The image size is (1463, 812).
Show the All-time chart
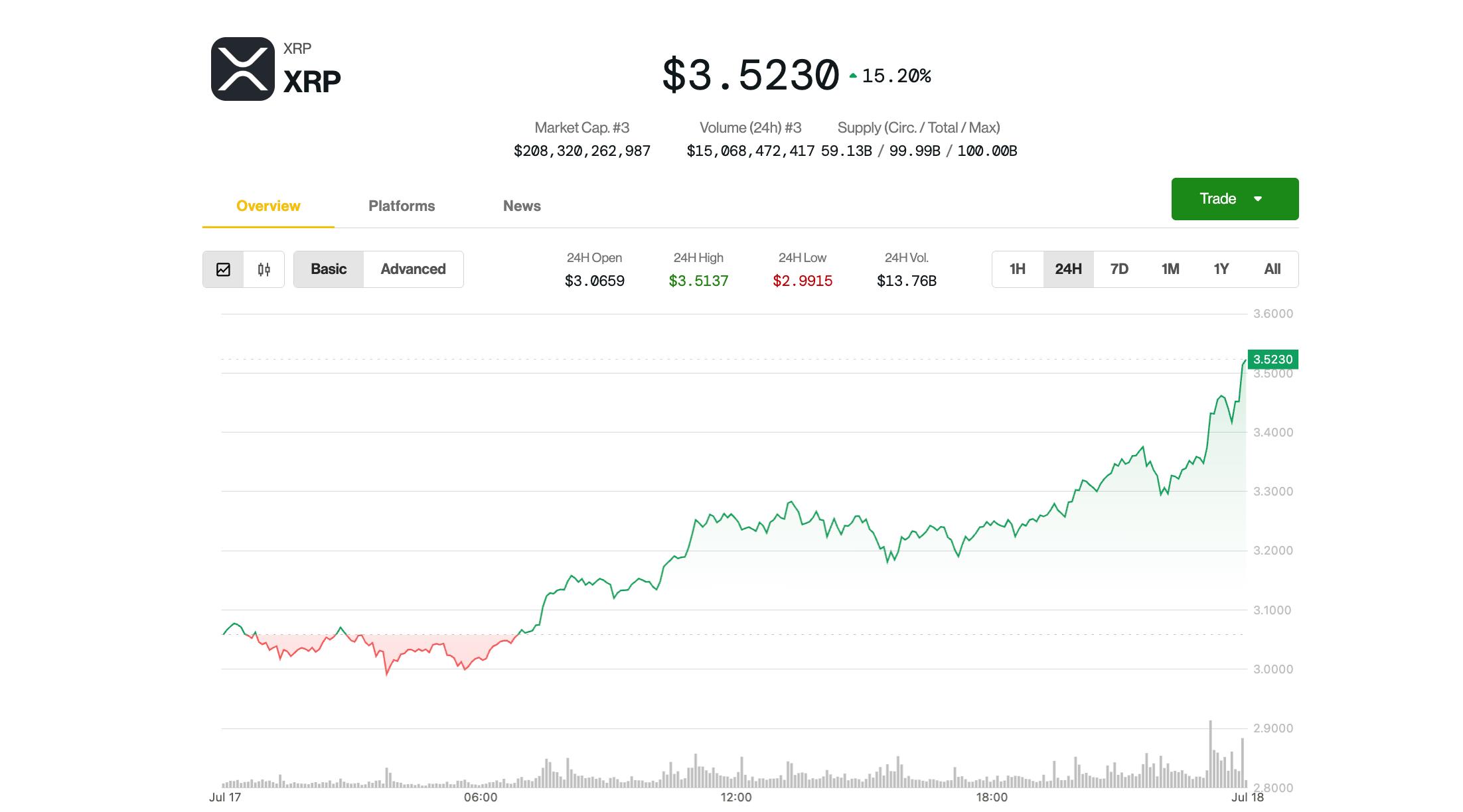click(1272, 269)
